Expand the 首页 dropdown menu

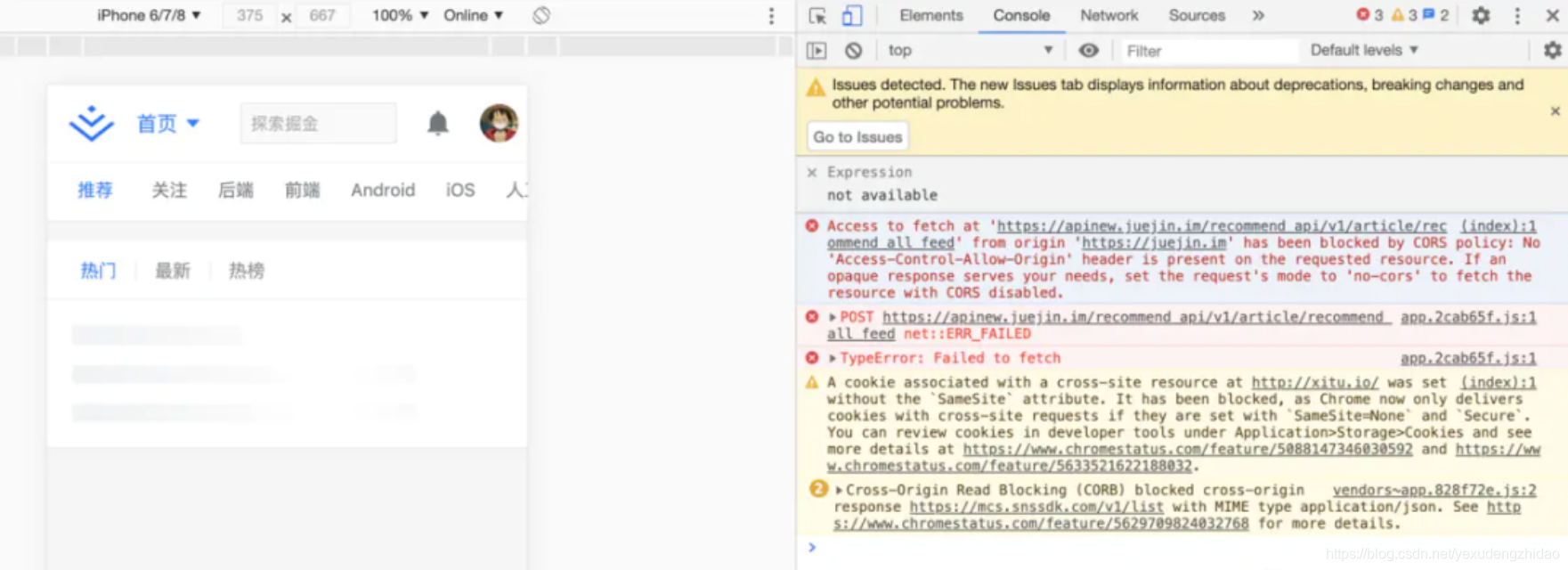[167, 124]
